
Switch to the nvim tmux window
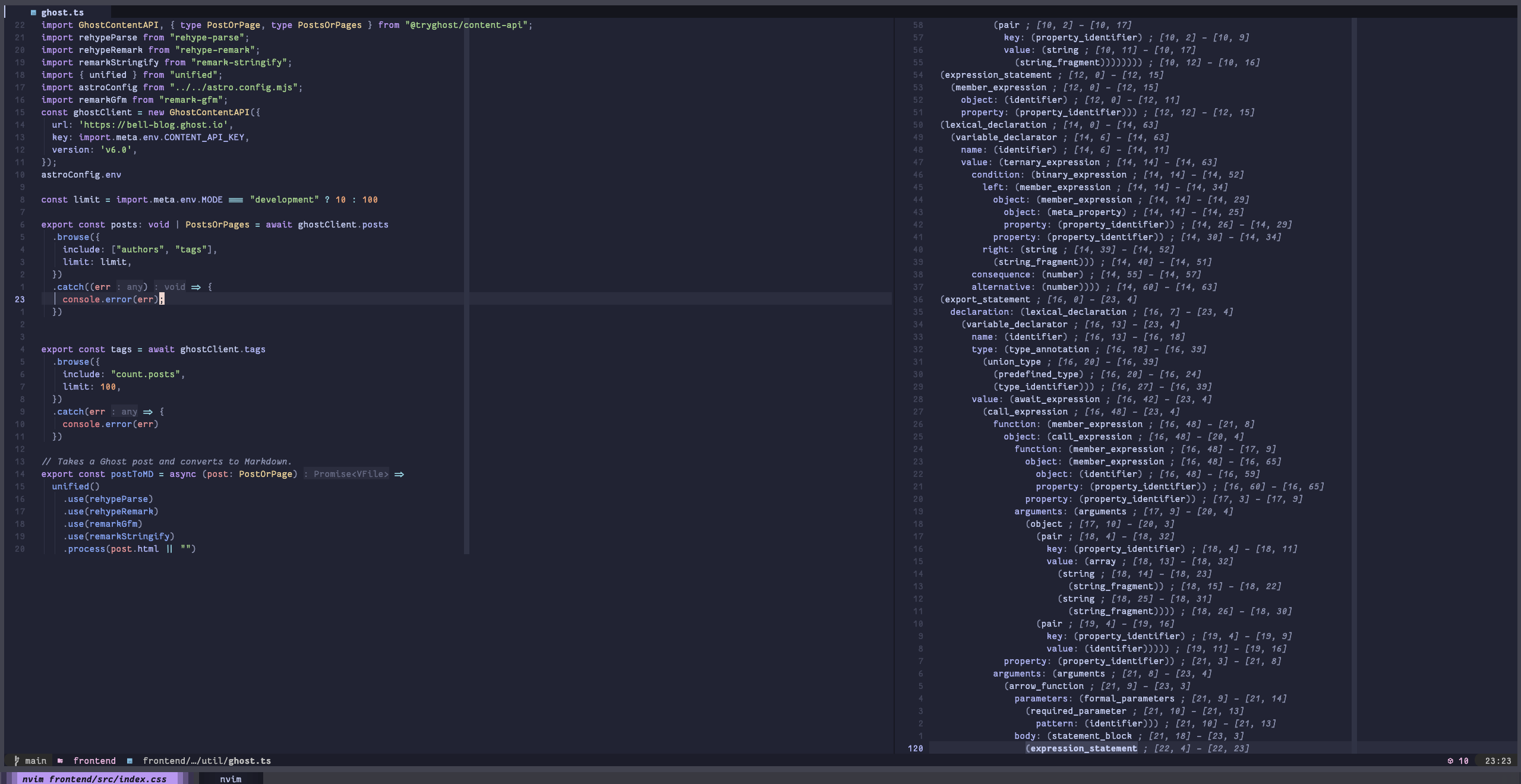(231, 779)
